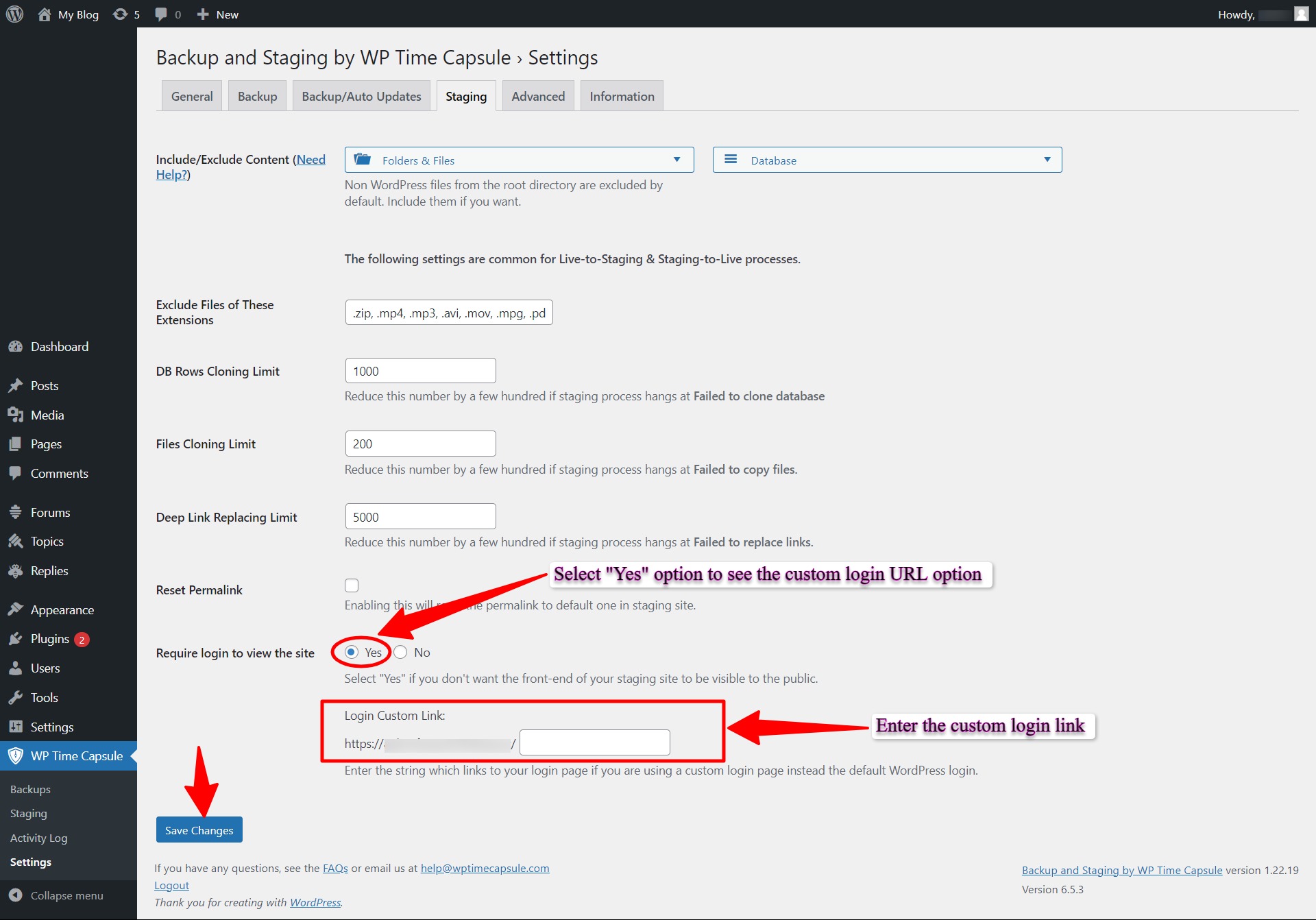Viewport: 1316px width, 920px height.
Task: Open the user avatar in top bar
Action: [1302, 14]
